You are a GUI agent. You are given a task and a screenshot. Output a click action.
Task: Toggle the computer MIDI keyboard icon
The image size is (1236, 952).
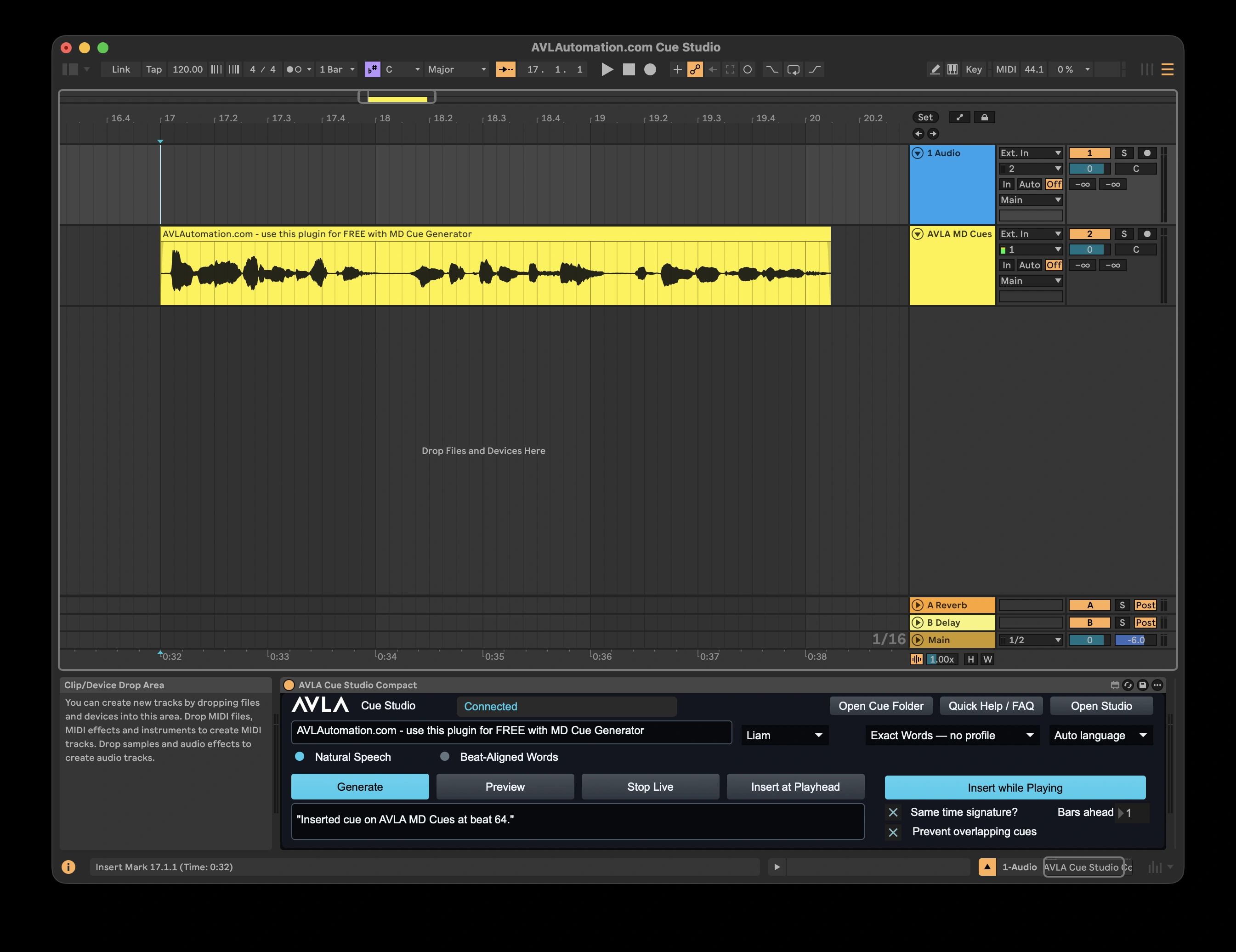(x=953, y=70)
